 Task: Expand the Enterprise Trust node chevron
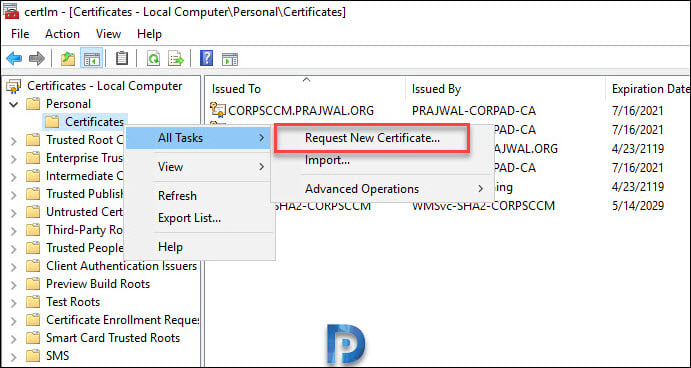click(x=14, y=159)
